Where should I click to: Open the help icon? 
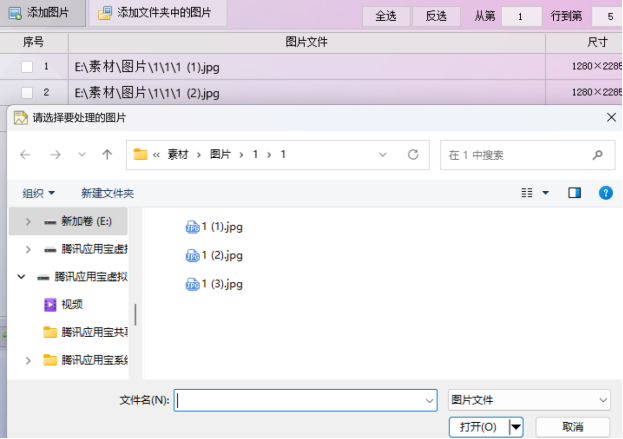(x=606, y=193)
